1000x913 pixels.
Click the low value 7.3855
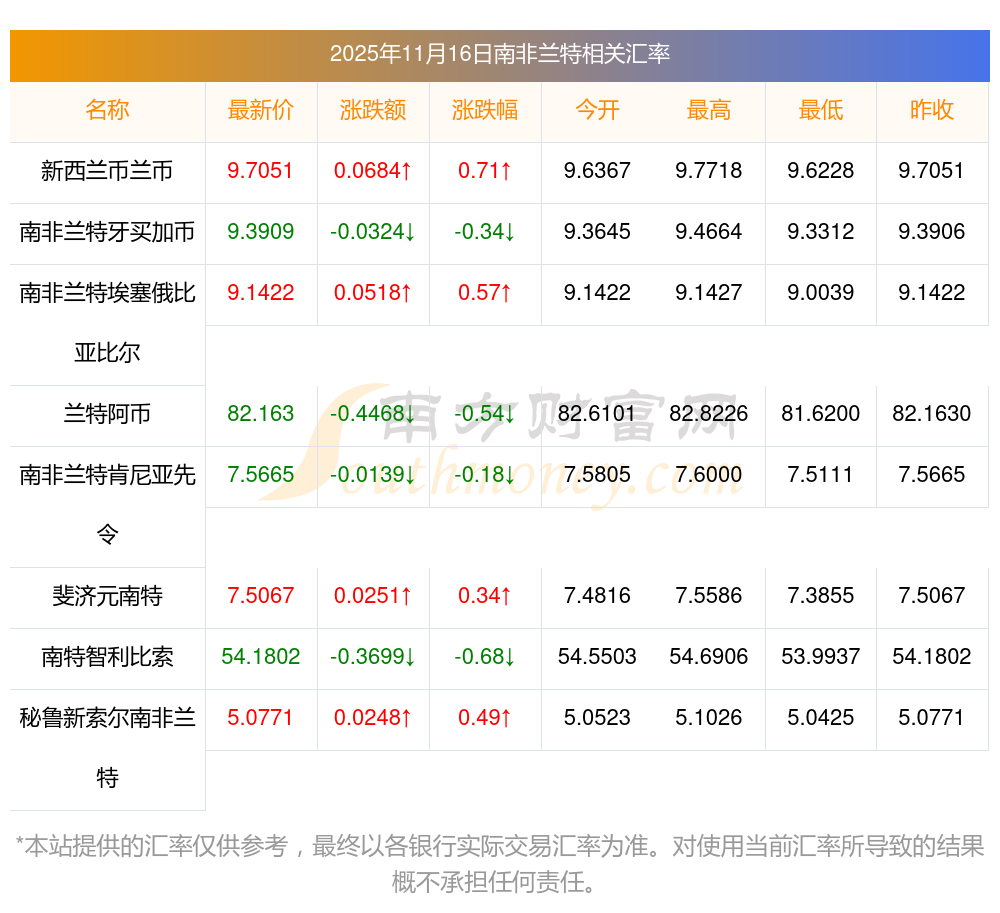click(x=821, y=595)
